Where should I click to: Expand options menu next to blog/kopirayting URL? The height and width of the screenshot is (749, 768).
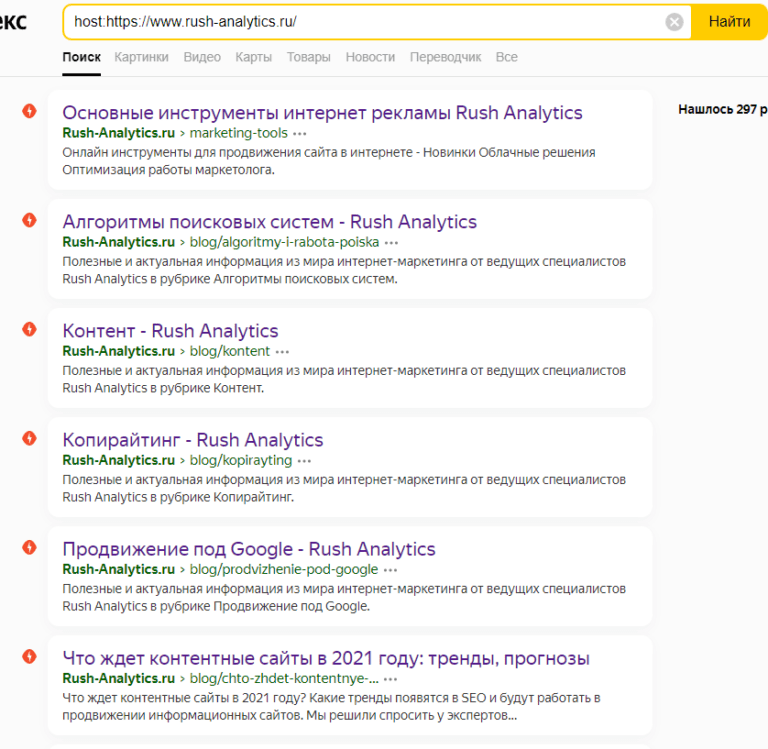[x=304, y=460]
